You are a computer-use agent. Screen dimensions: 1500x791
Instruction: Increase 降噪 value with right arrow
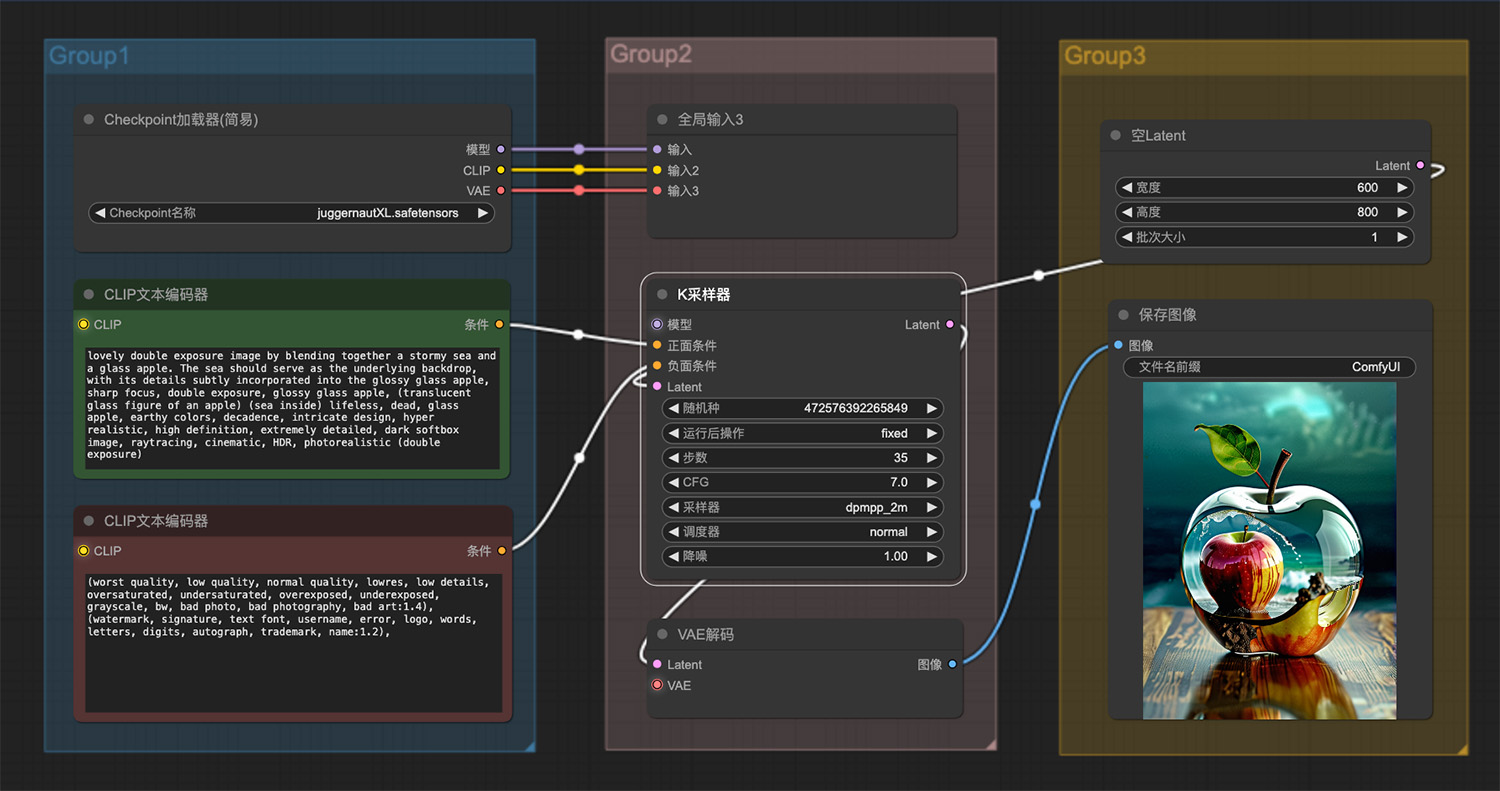click(x=932, y=556)
